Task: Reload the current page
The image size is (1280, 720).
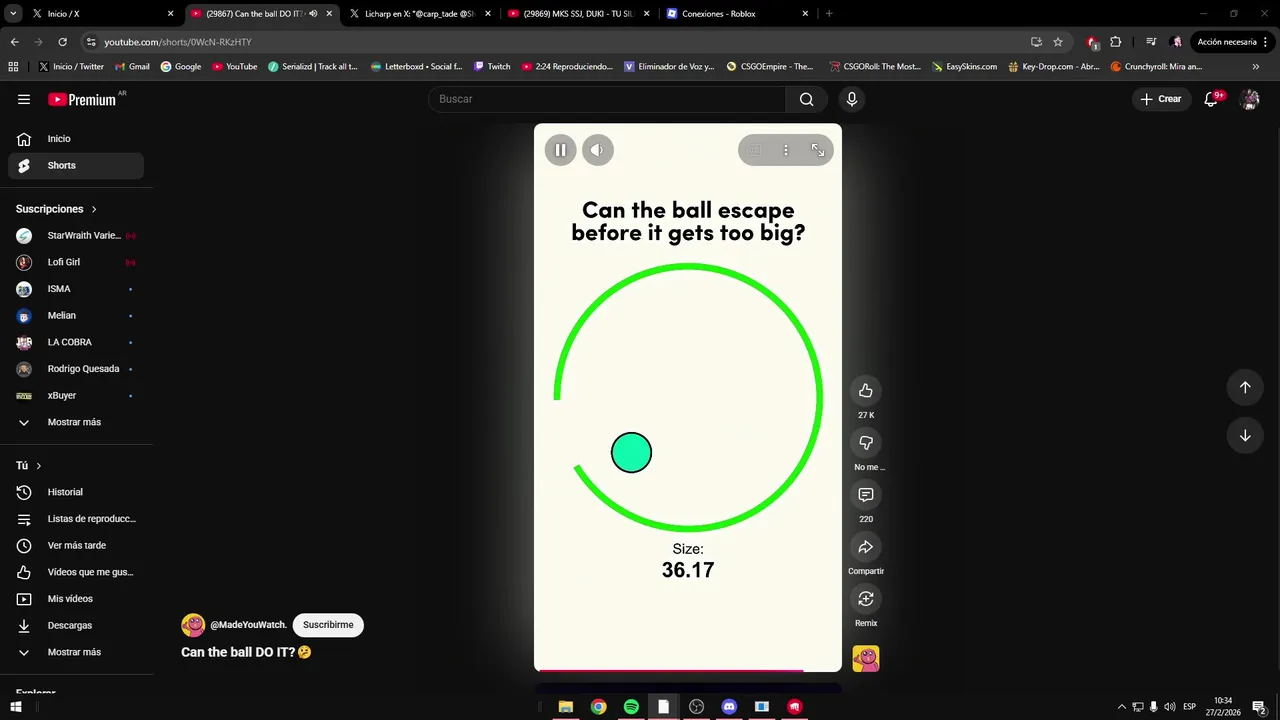Action: (x=62, y=42)
